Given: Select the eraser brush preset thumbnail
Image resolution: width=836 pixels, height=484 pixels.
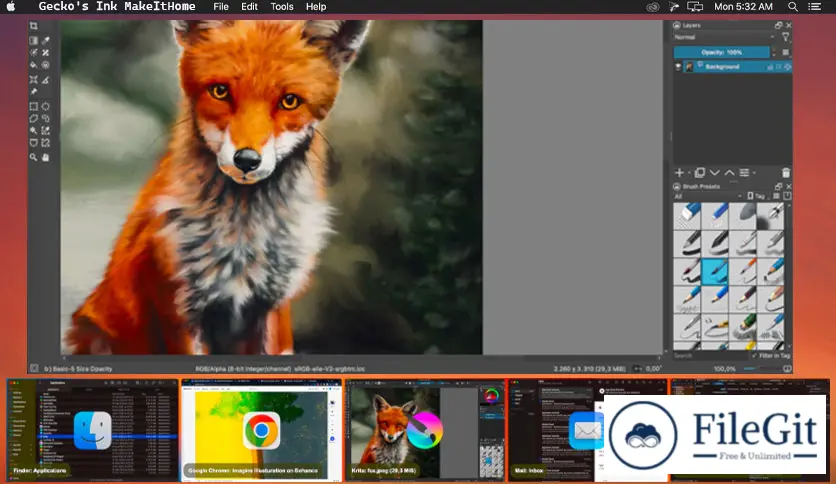Looking at the screenshot, I should pyautogui.click(x=686, y=213).
